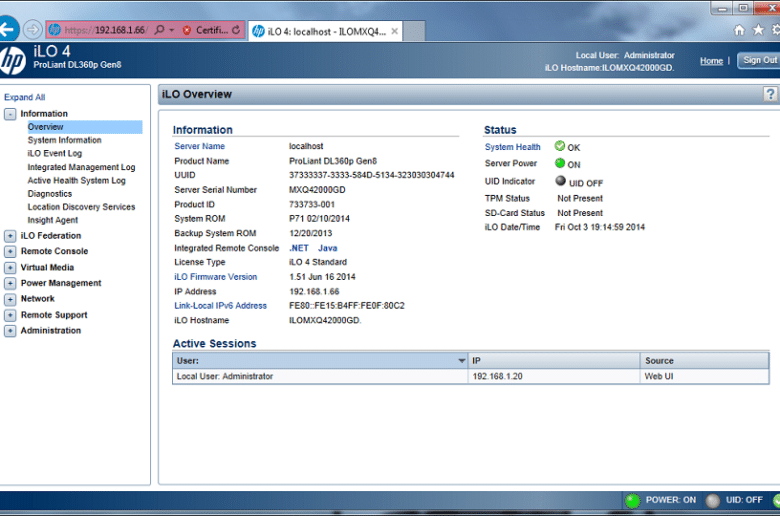This screenshot has width=780, height=516.
Task: Click the address bar HP favicon
Action: 55,30
